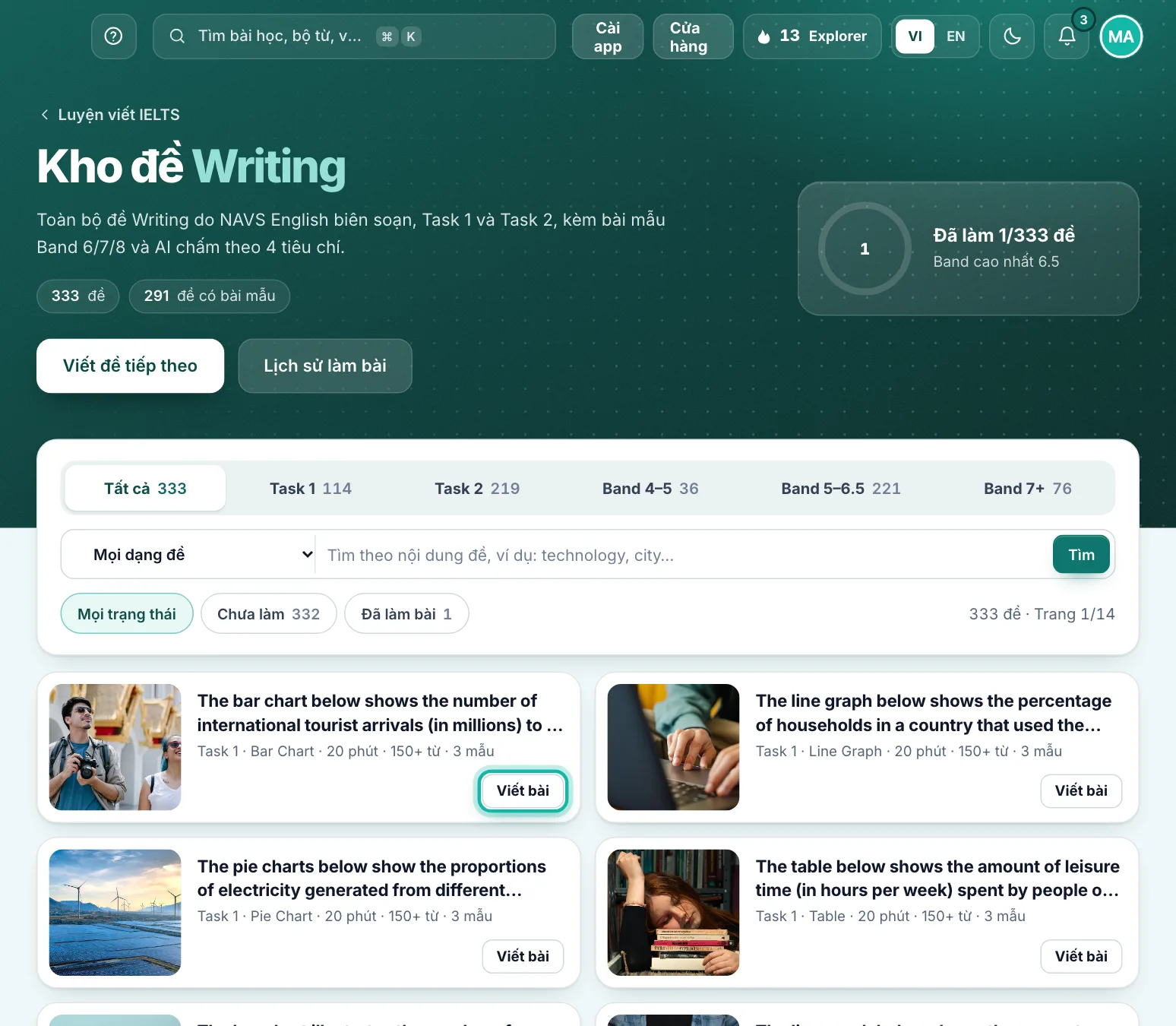The height and width of the screenshot is (1026, 1176).
Task: Switch language to VI
Action: point(915,36)
